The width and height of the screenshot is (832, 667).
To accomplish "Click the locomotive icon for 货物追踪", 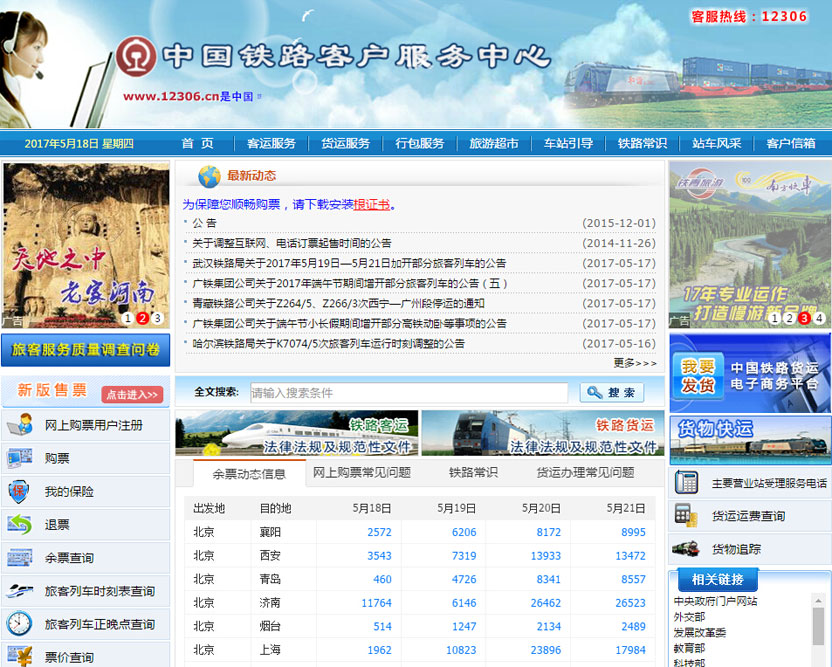I will (686, 549).
